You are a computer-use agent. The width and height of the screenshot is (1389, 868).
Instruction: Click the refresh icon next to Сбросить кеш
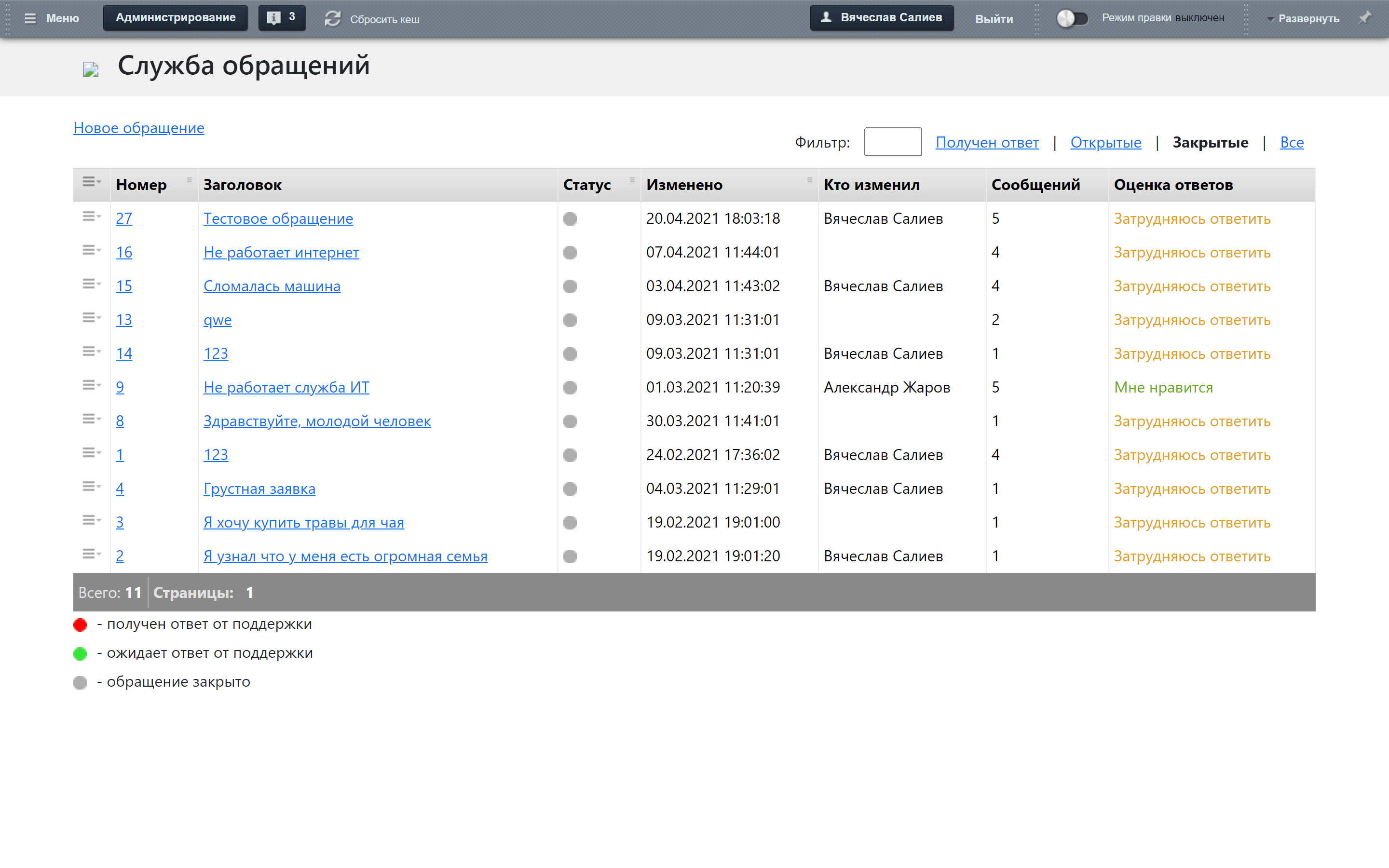[x=333, y=18]
